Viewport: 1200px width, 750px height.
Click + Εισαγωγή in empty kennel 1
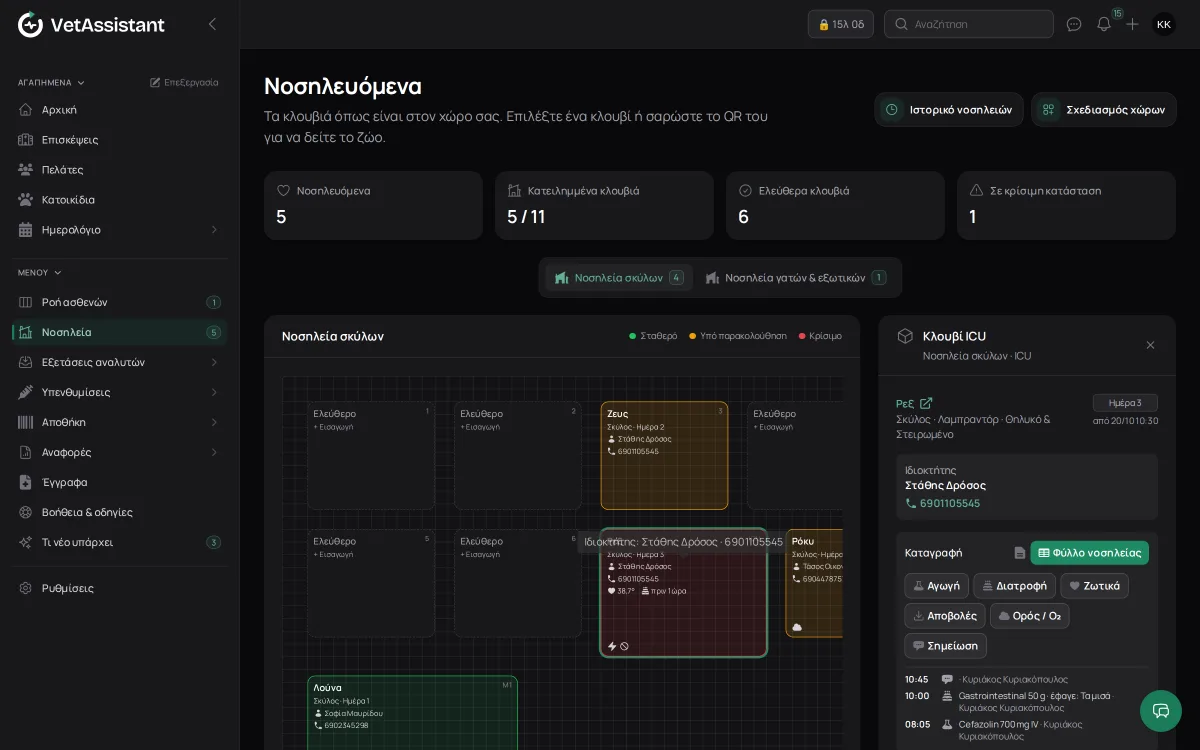(x=333, y=427)
